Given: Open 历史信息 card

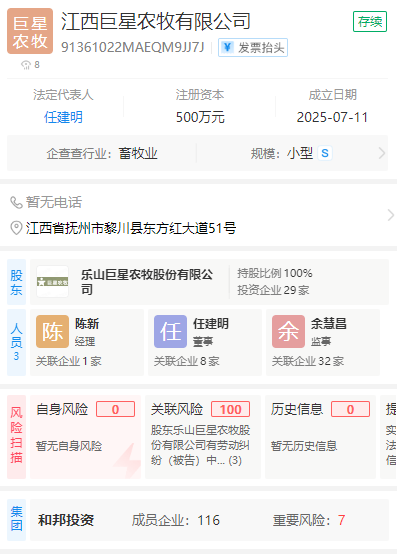Looking at the screenshot, I should 320,437.
